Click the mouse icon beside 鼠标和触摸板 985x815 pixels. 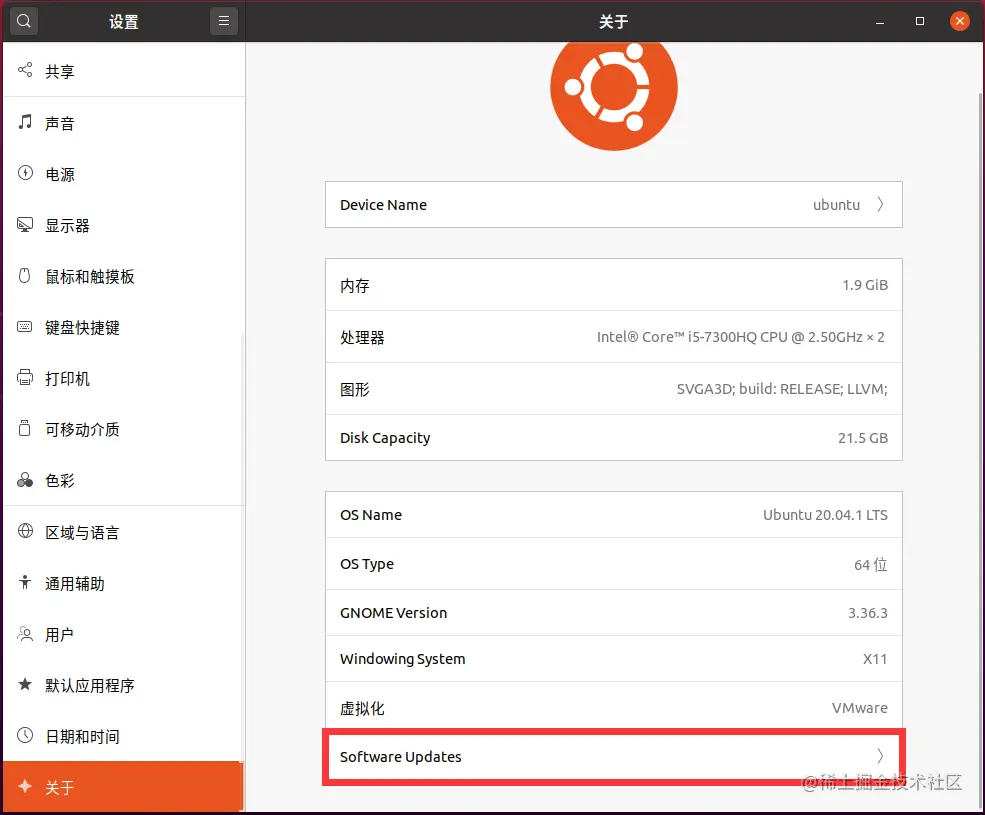(x=24, y=275)
